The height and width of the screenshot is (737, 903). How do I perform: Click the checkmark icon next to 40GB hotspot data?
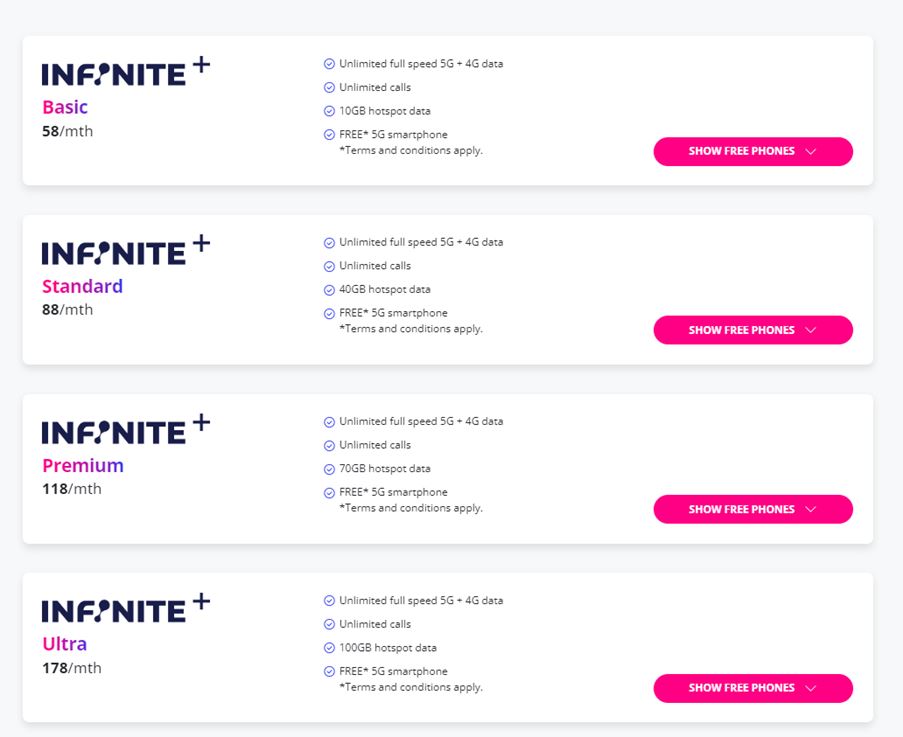coord(327,290)
